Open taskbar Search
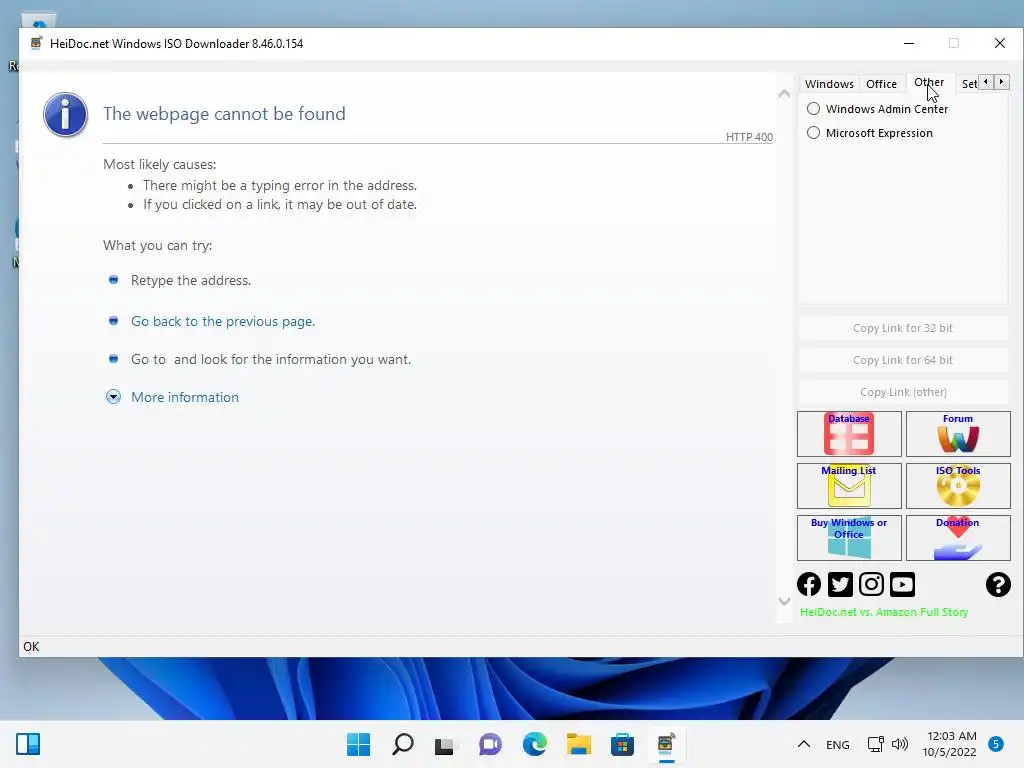 [x=402, y=744]
